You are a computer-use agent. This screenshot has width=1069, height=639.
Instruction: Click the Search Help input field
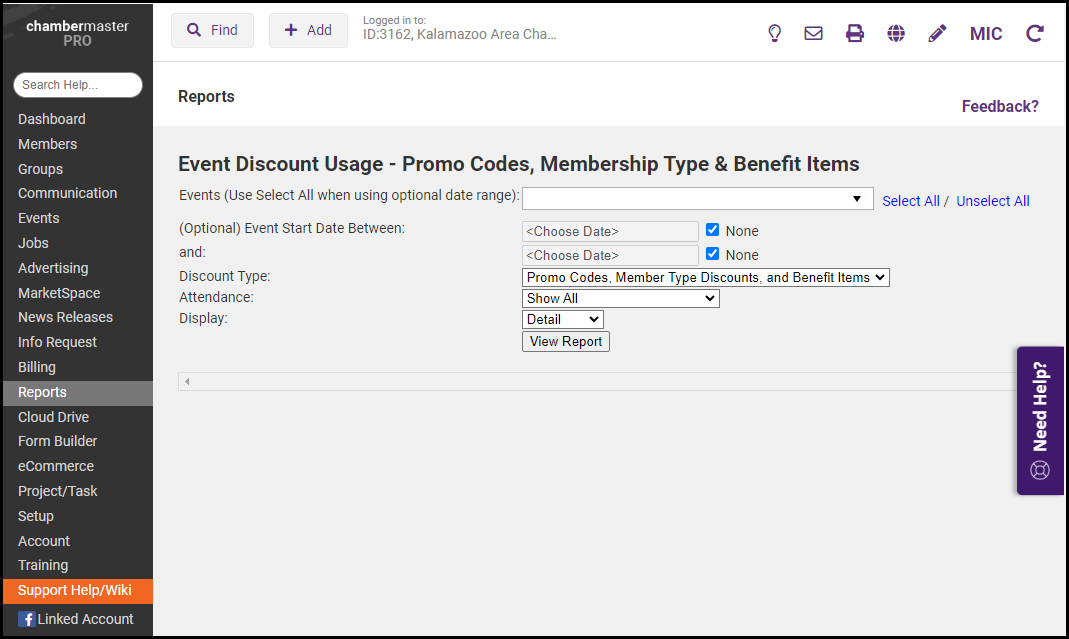78,85
